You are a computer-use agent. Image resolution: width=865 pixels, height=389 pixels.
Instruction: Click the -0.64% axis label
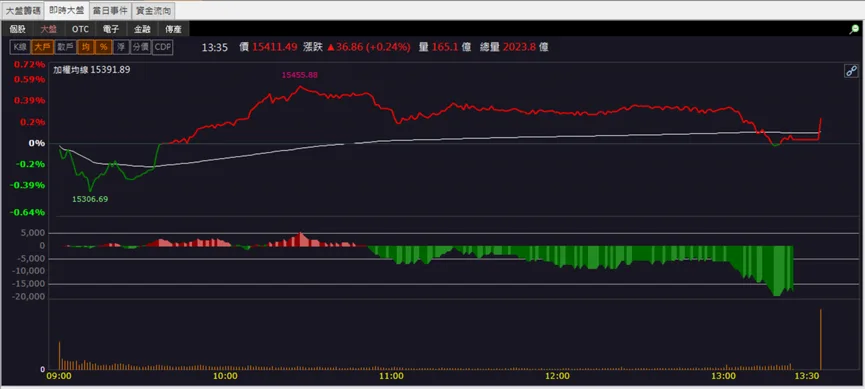click(28, 212)
